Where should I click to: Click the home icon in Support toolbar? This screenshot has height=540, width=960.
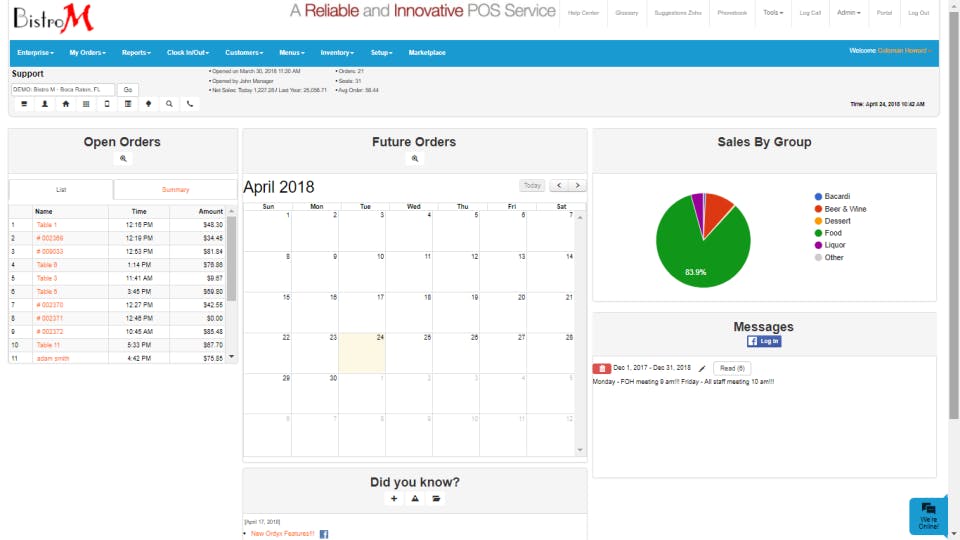tap(66, 104)
